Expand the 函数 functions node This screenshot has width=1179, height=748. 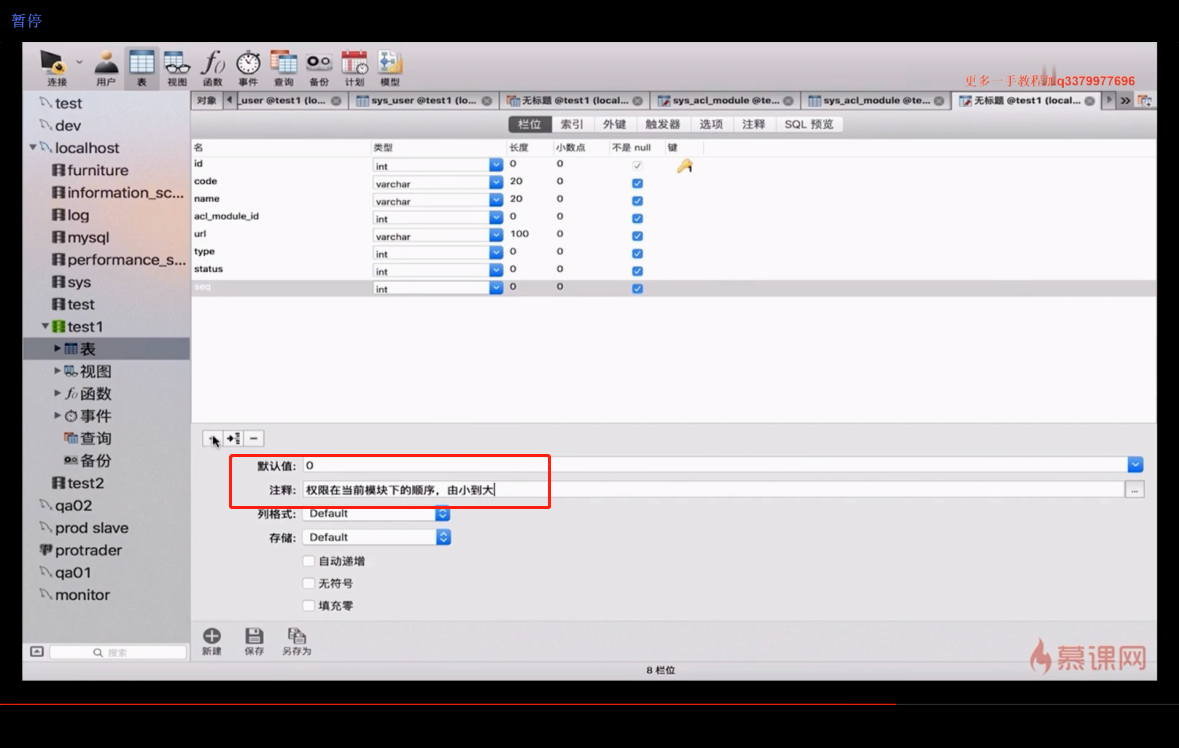(x=57, y=393)
